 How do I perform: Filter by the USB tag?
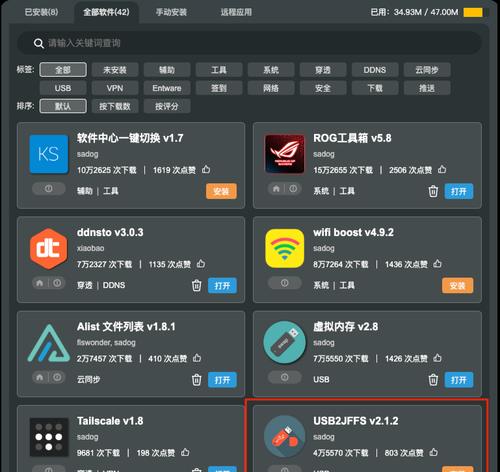coord(63,88)
